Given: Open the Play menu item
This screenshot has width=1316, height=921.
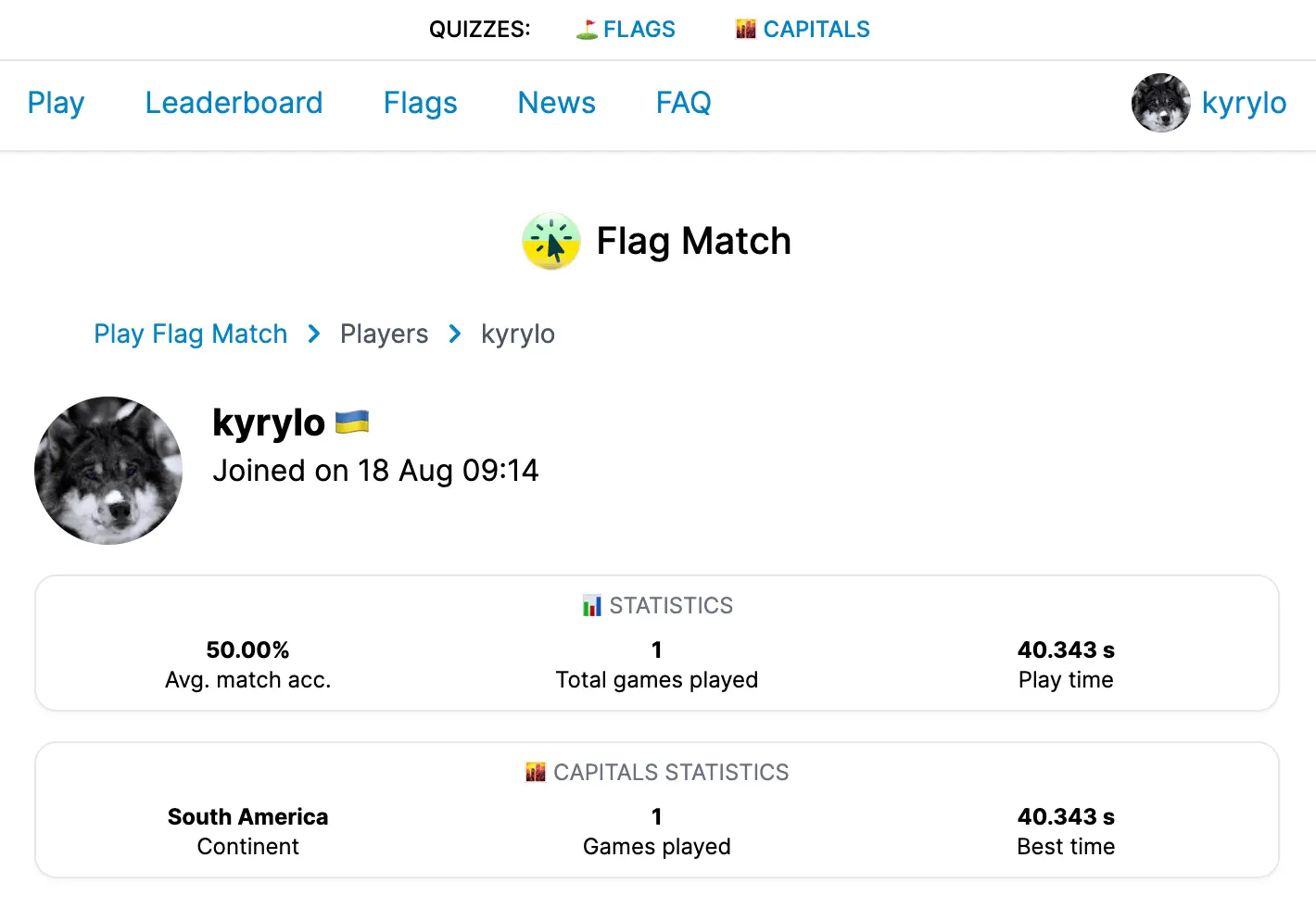Looking at the screenshot, I should point(56,103).
